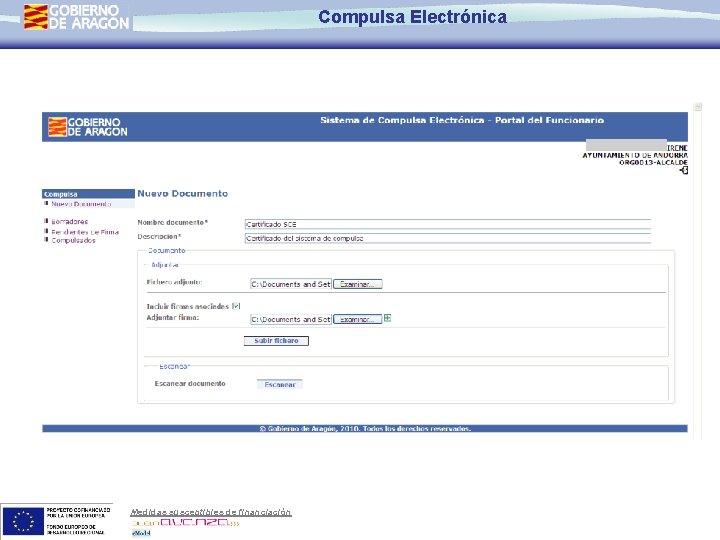
Task: Click 'Medidas susceptibles de financiación' text
Action: pos(211,512)
